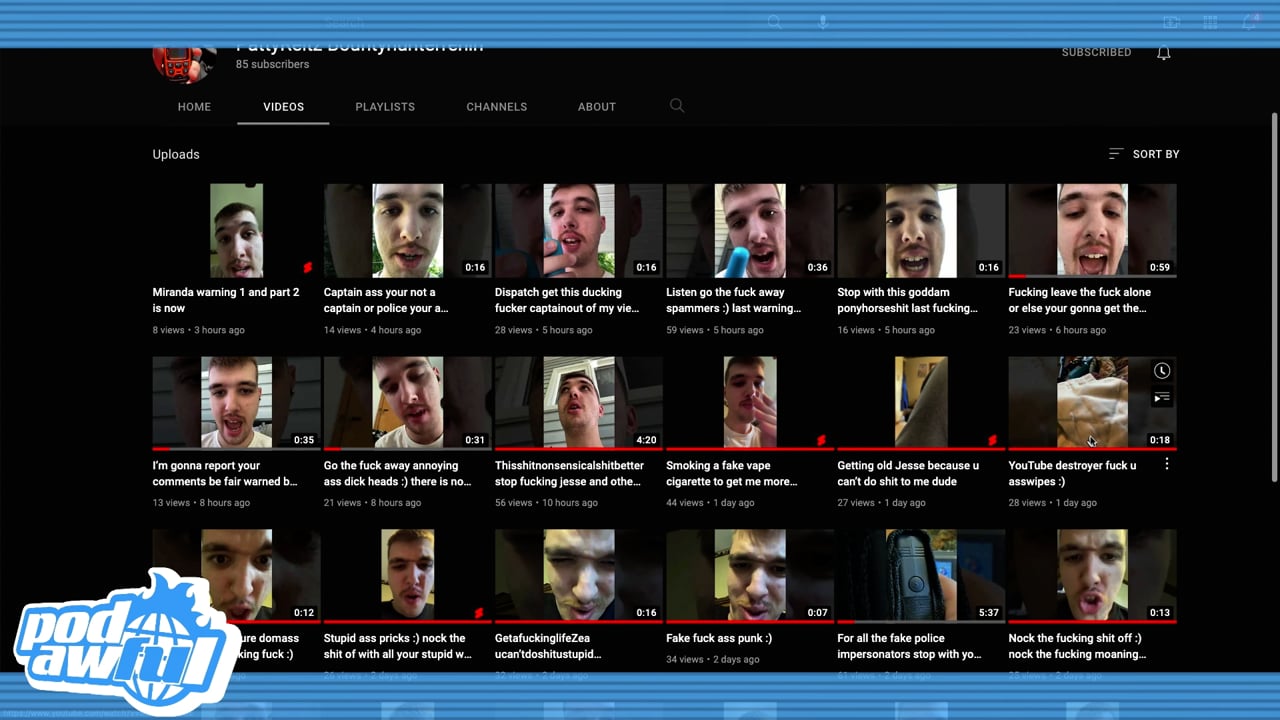
Task: Click the top bar search magnifier icon
Action: click(x=774, y=22)
